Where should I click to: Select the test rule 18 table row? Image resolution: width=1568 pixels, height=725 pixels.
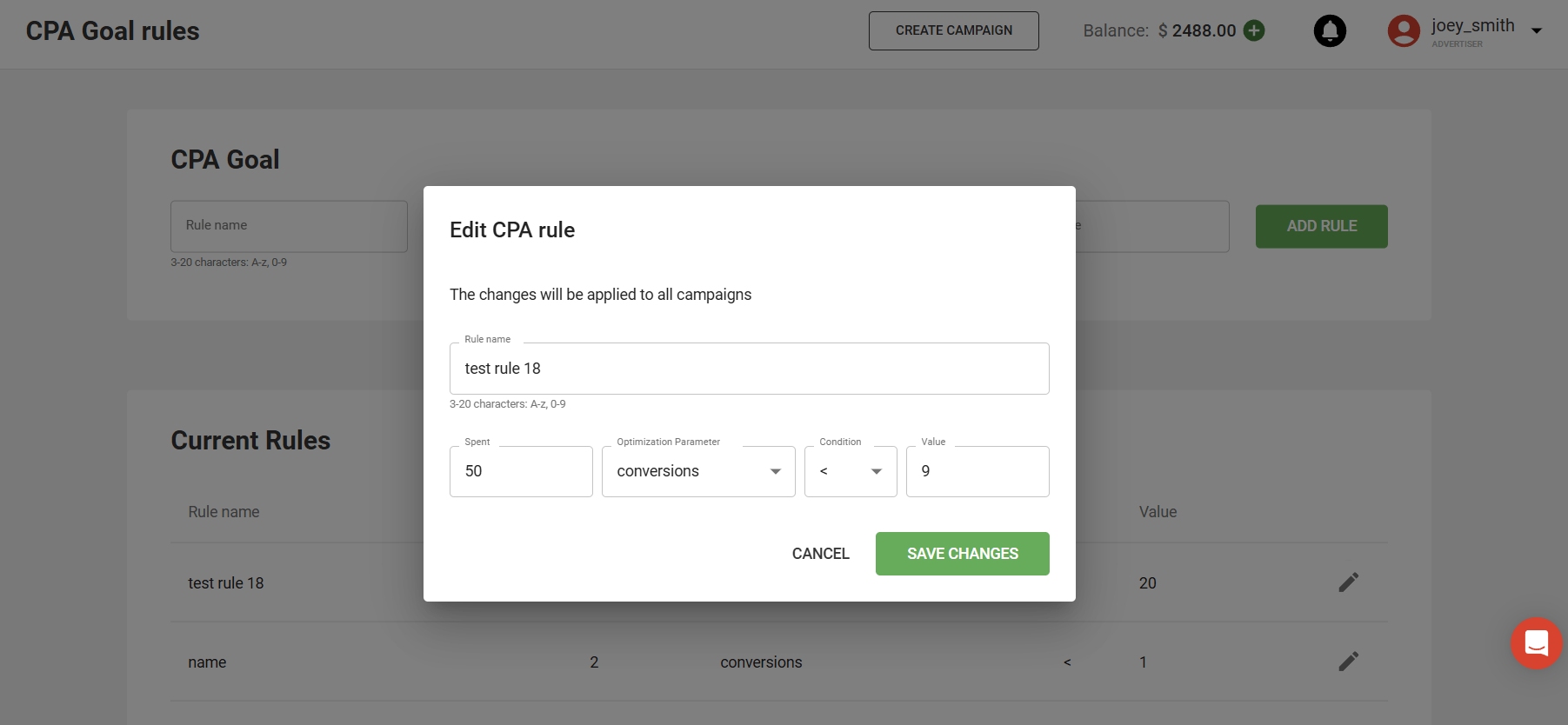[x=226, y=583]
